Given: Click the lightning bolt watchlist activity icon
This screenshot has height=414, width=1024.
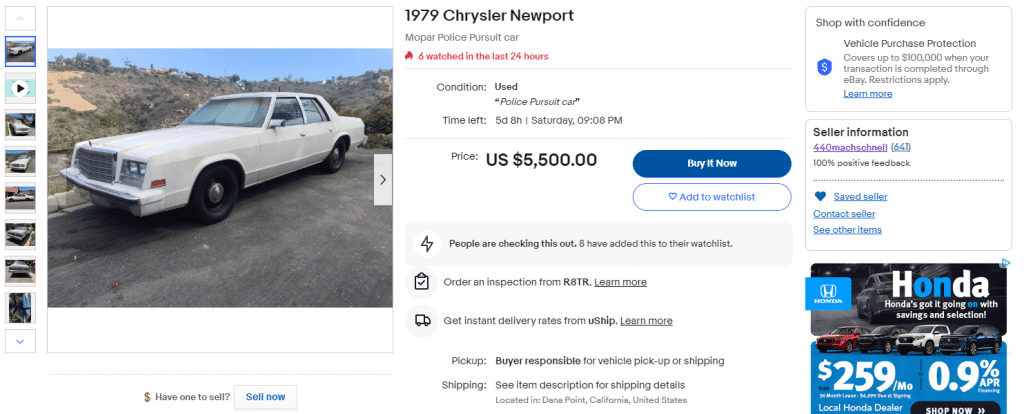Looking at the screenshot, I should [x=427, y=243].
